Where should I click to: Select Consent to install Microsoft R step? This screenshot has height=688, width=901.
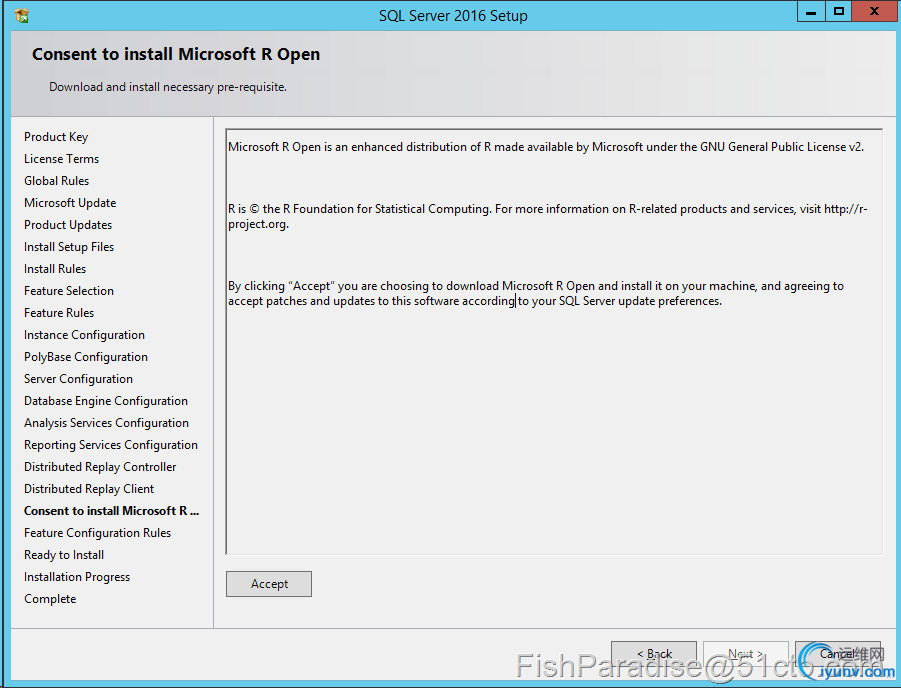point(111,511)
